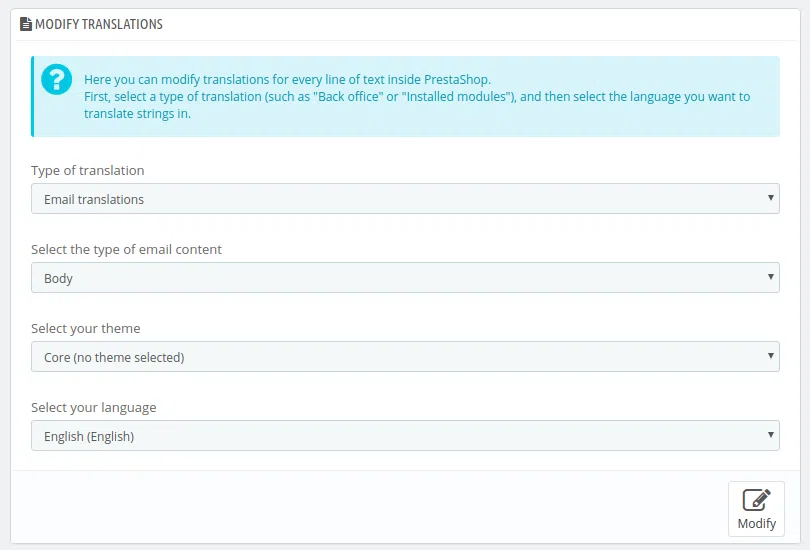The width and height of the screenshot is (810, 550).
Task: Click the 'Select your theme' label
Action: (x=85, y=328)
